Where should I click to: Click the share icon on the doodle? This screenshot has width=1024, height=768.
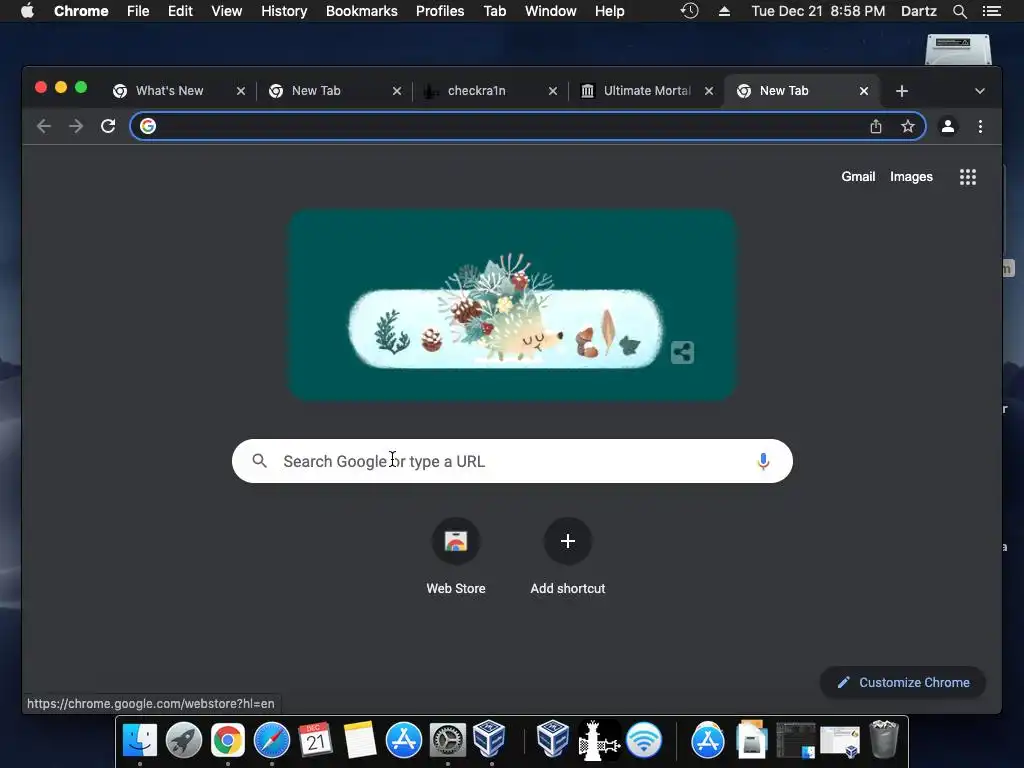682,353
